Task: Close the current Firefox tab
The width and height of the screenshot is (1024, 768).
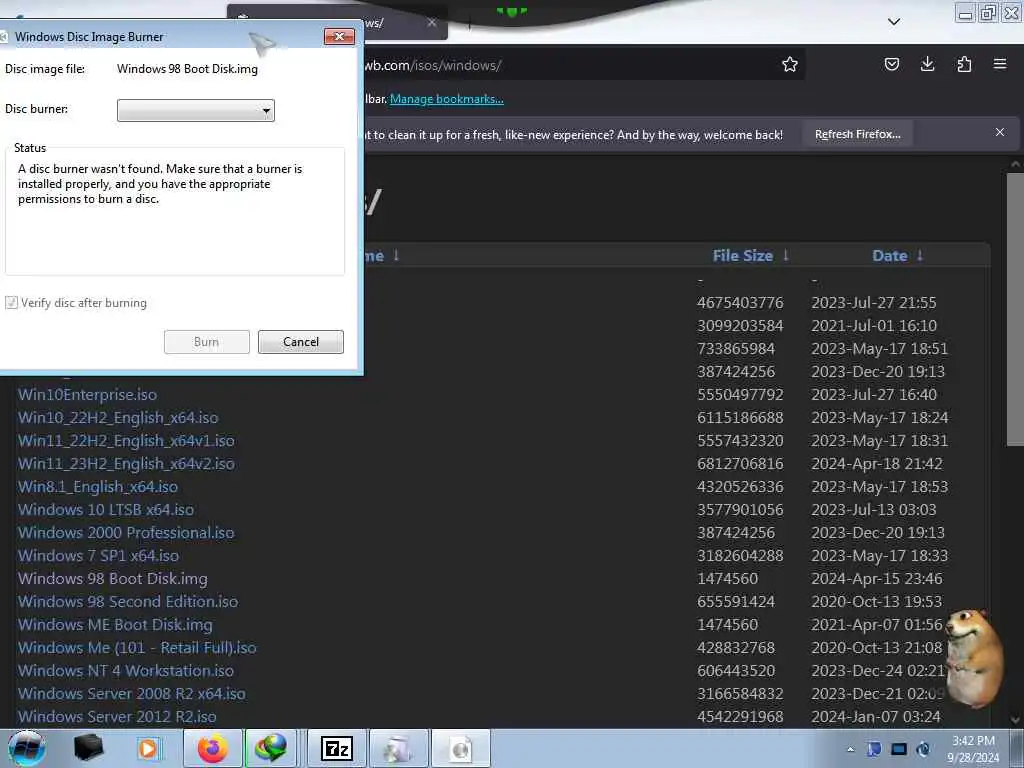Action: coord(432,22)
